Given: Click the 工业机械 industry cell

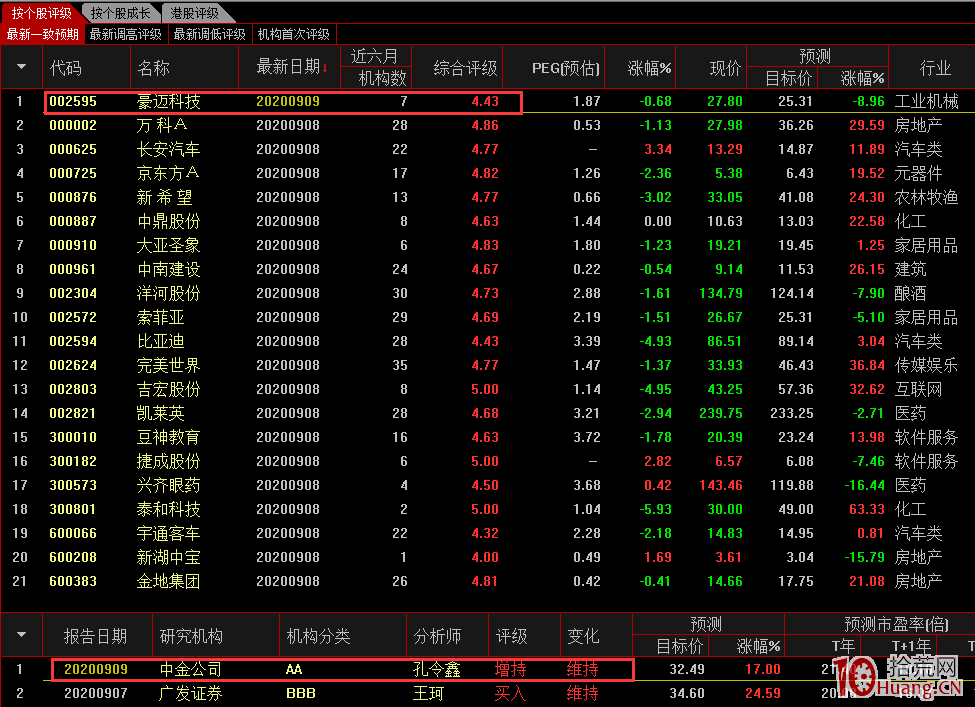Looking at the screenshot, I should click(x=926, y=101).
